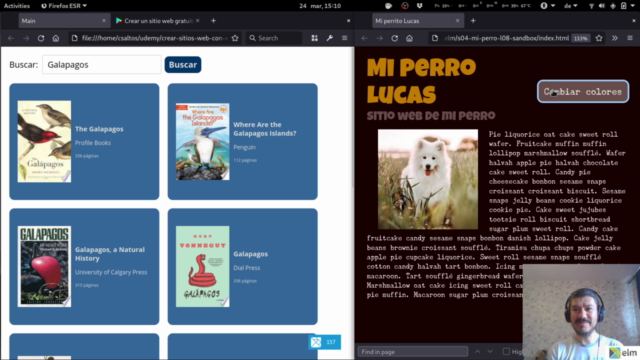
Task: Open the 'de' keyboard layout dropdown
Action: click(x=571, y=6)
